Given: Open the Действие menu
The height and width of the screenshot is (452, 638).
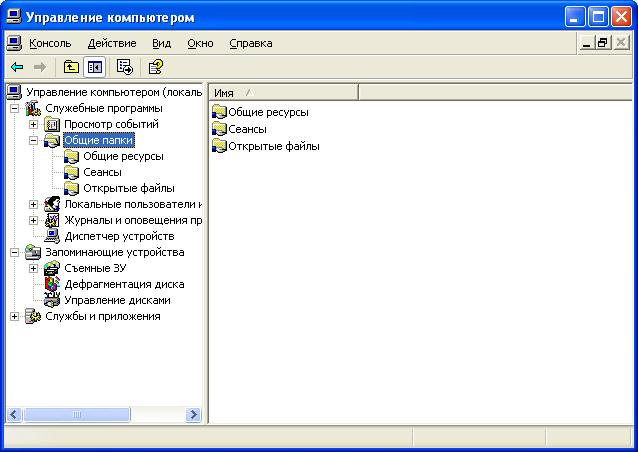Looking at the screenshot, I should point(112,43).
